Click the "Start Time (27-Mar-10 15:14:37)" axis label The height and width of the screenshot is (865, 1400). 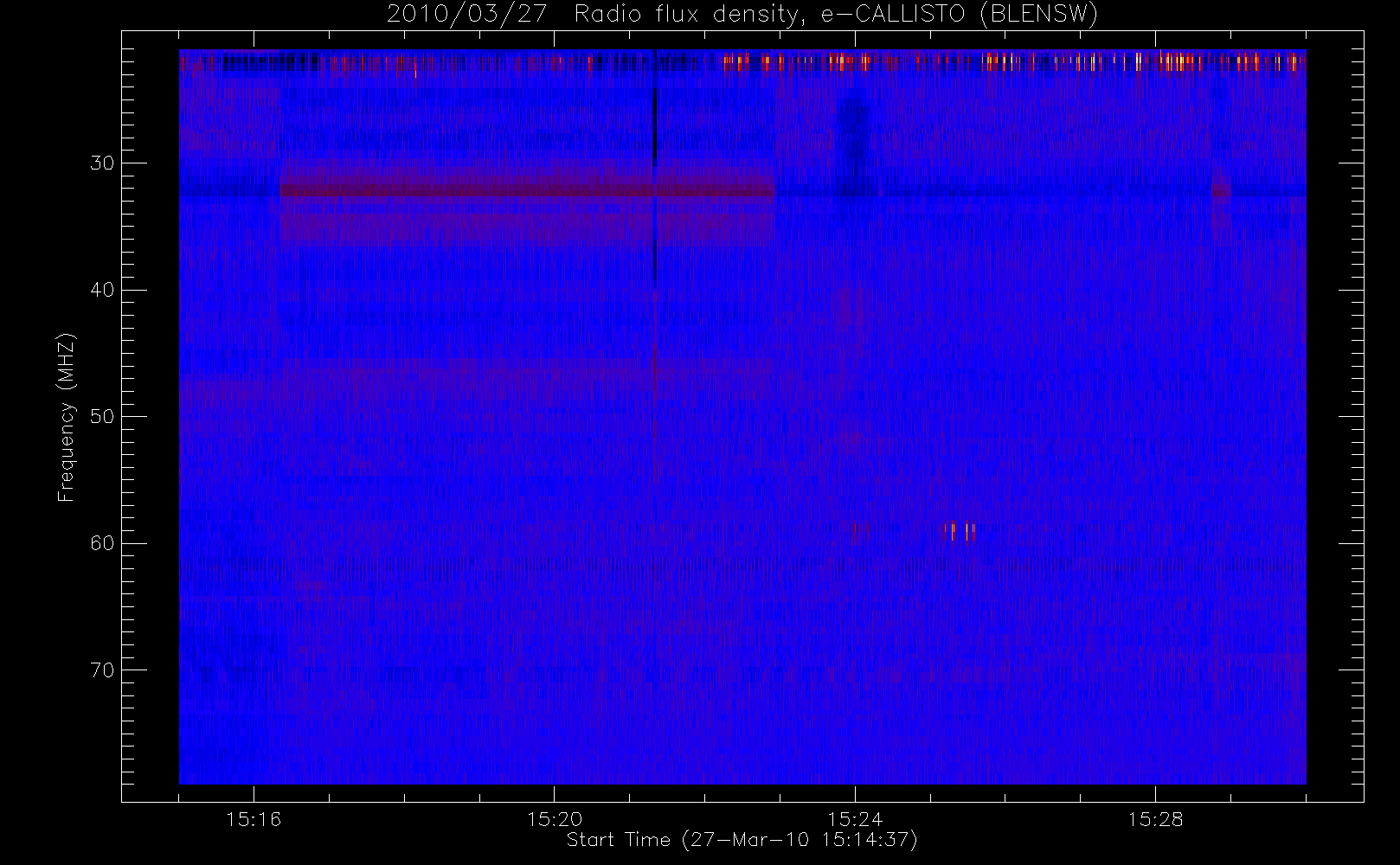[742, 840]
